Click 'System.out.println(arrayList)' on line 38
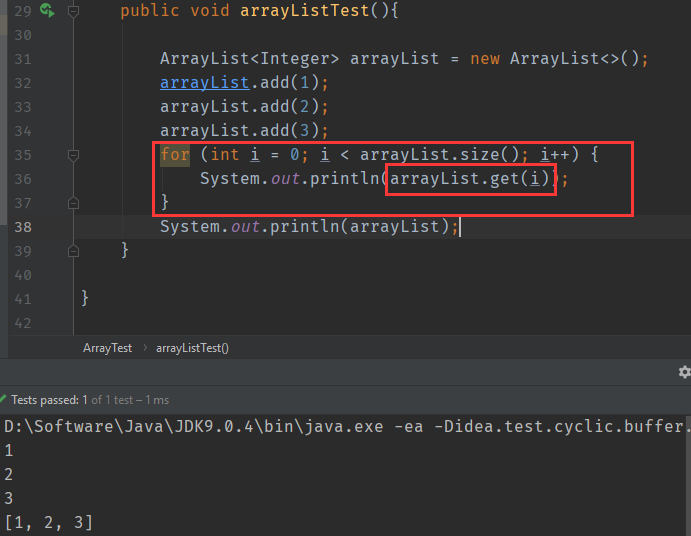This screenshot has width=691, height=536. (x=305, y=227)
